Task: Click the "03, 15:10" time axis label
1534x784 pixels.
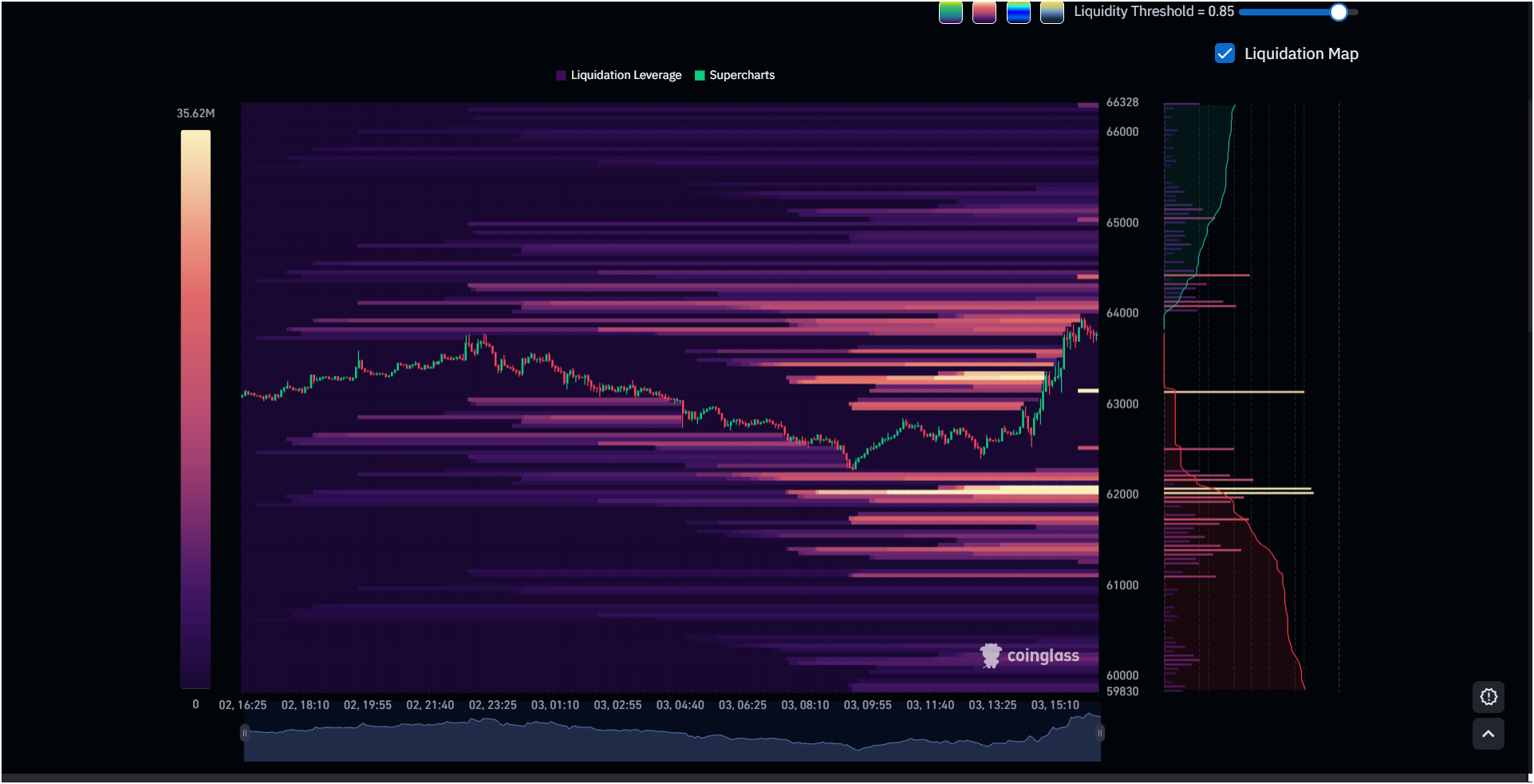Action: 1055,705
